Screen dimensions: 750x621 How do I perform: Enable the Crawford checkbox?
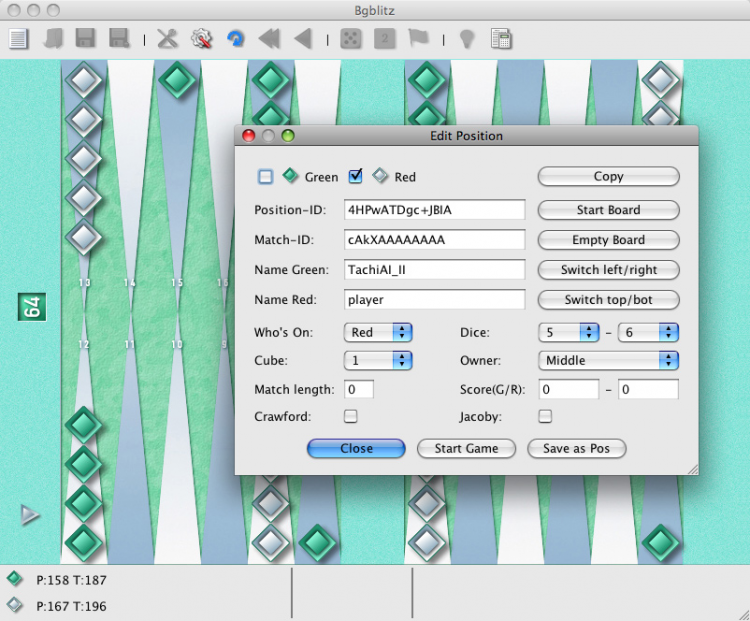point(351,416)
